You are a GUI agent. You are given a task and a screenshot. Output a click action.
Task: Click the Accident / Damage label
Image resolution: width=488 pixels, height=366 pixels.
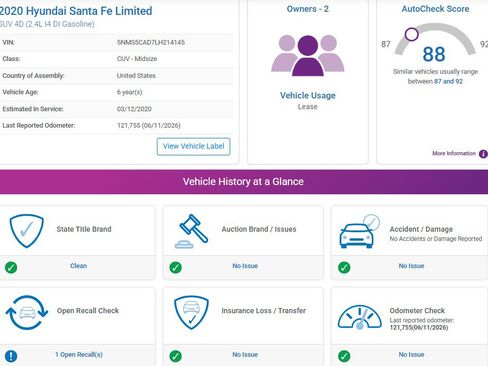coord(421,229)
